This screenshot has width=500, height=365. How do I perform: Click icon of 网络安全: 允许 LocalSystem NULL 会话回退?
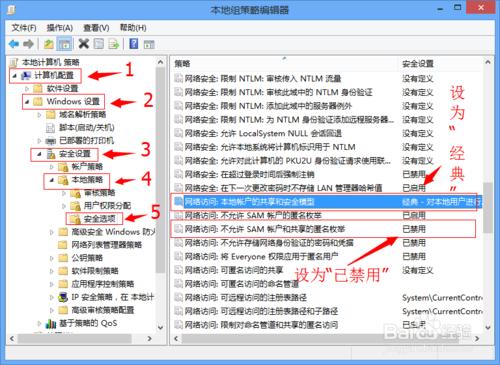(179, 133)
